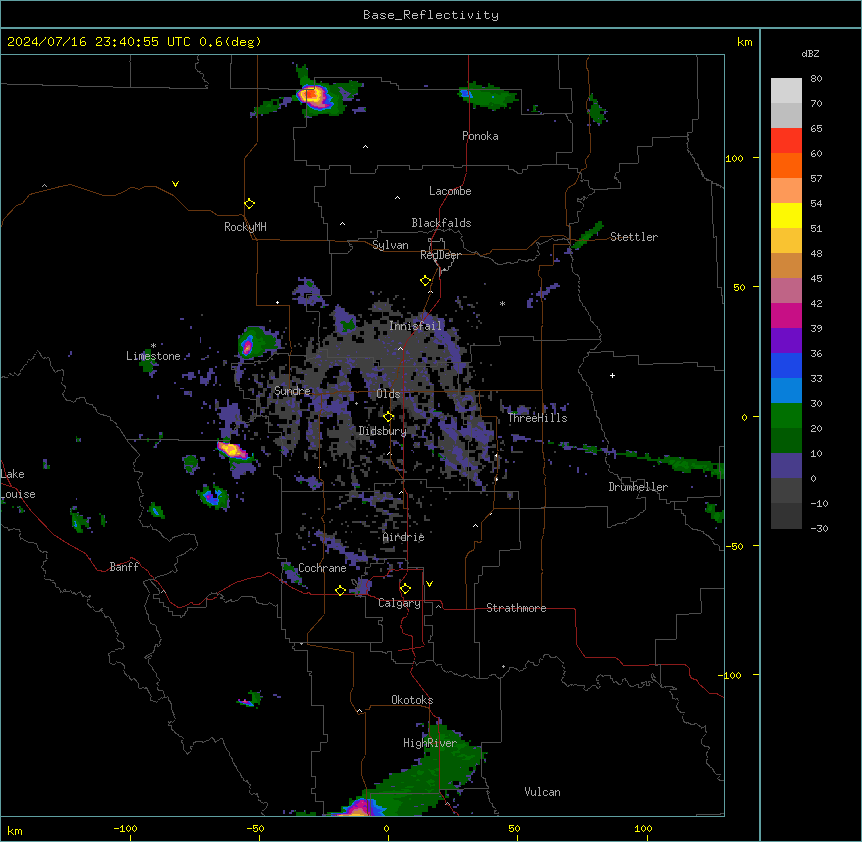Click the 50 tick on the horizontal axis

[514, 828]
